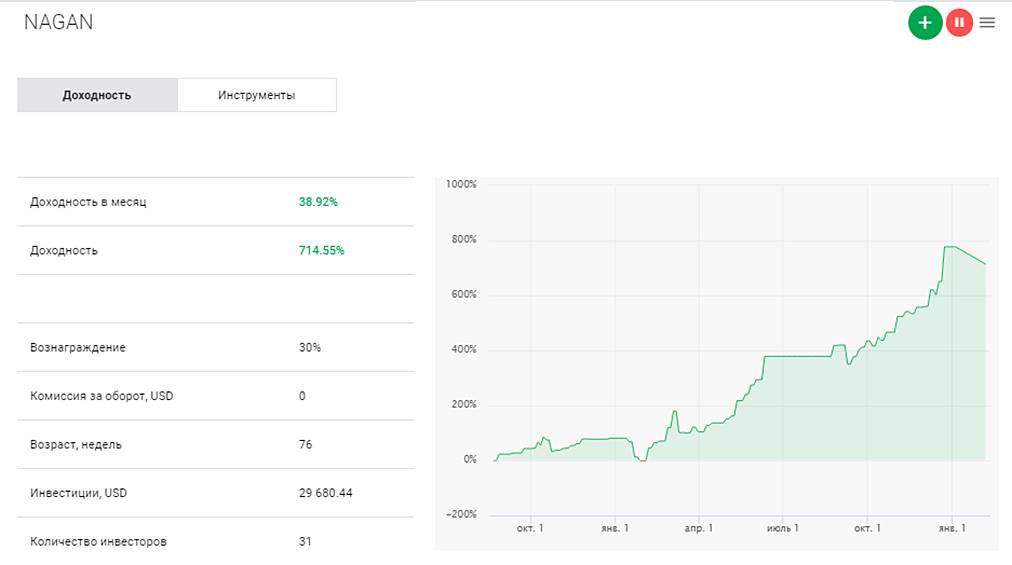
Task: Click the Возраст, недель value 76
Action: [x=305, y=444]
